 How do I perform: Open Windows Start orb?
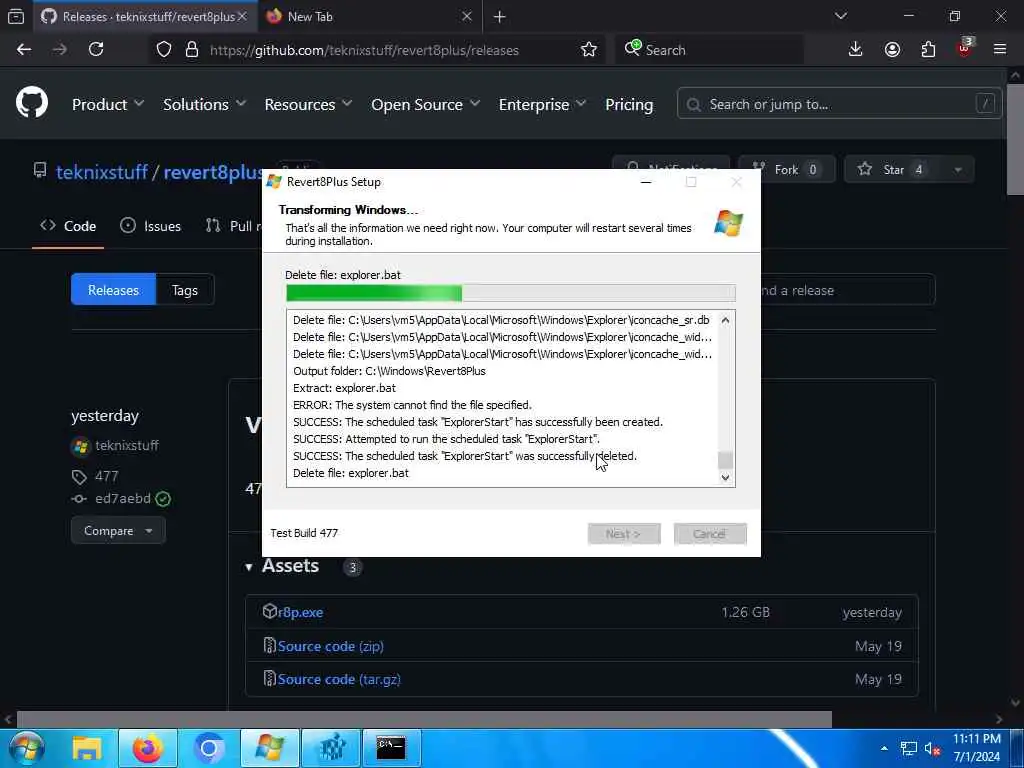[26, 748]
